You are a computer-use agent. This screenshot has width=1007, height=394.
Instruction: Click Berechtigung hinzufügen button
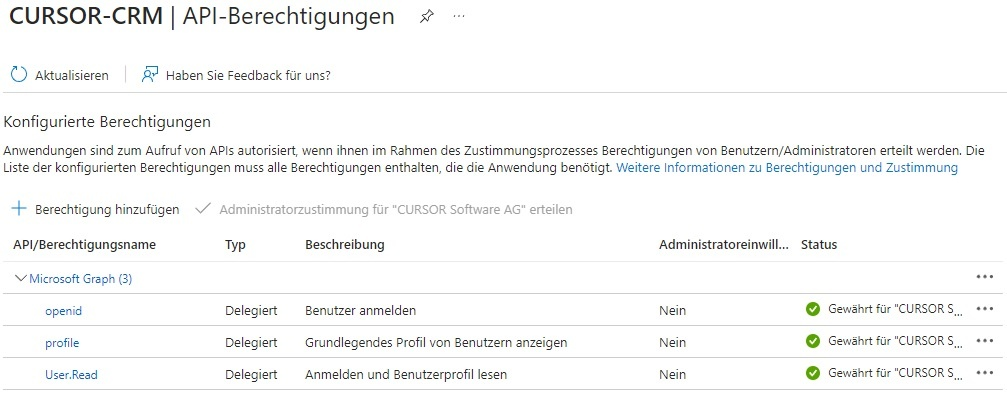96,209
